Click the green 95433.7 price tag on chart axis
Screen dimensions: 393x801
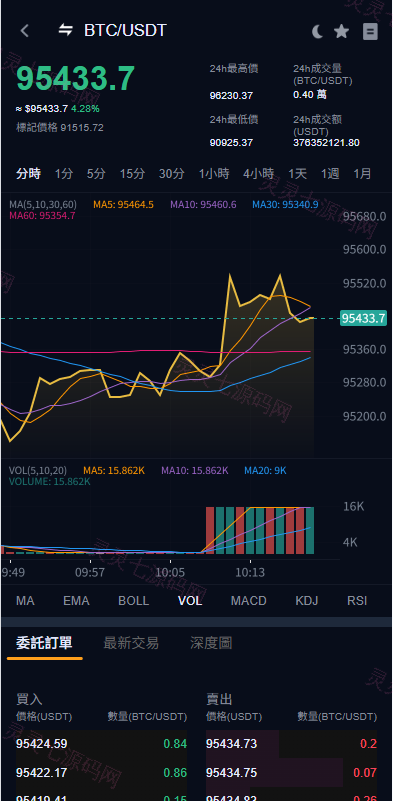point(363,318)
